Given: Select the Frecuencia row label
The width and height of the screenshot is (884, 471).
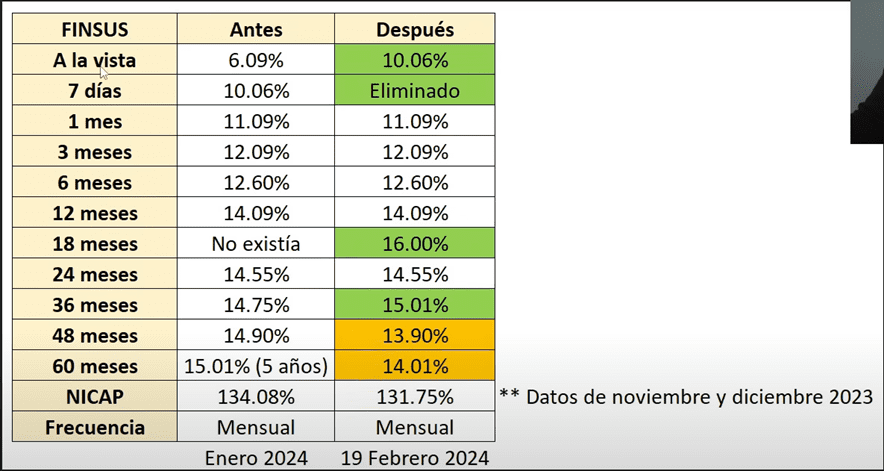Looking at the screenshot, I should click(95, 427).
